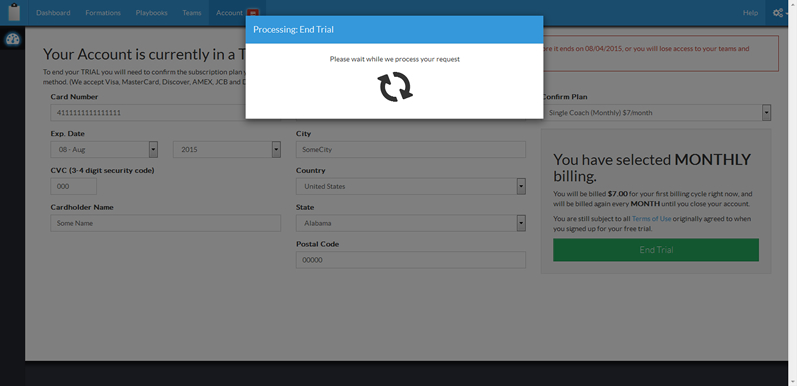The height and width of the screenshot is (386, 797).
Task: Click the red trial expiration warning text
Action: 646,49
